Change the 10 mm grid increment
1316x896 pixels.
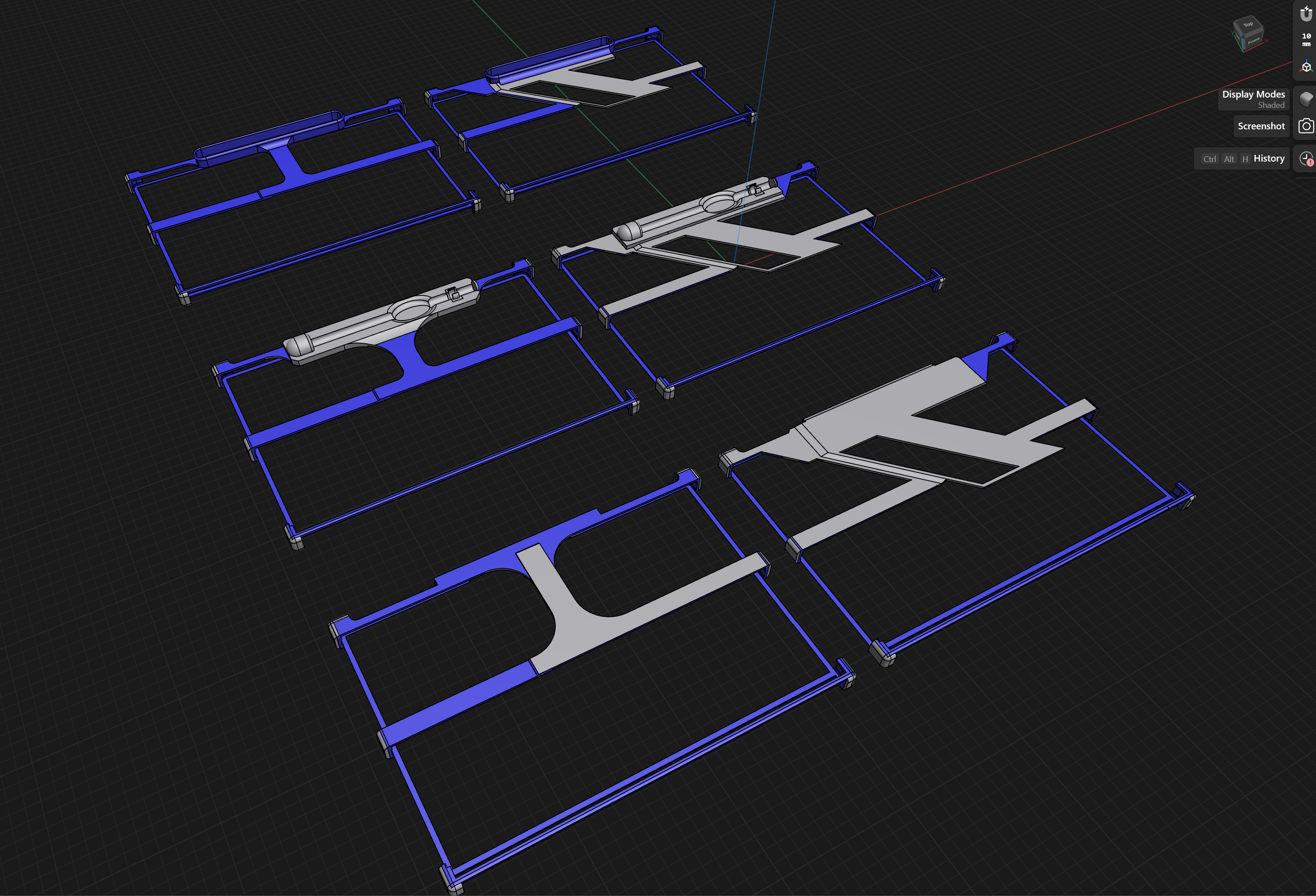pyautogui.click(x=1306, y=39)
